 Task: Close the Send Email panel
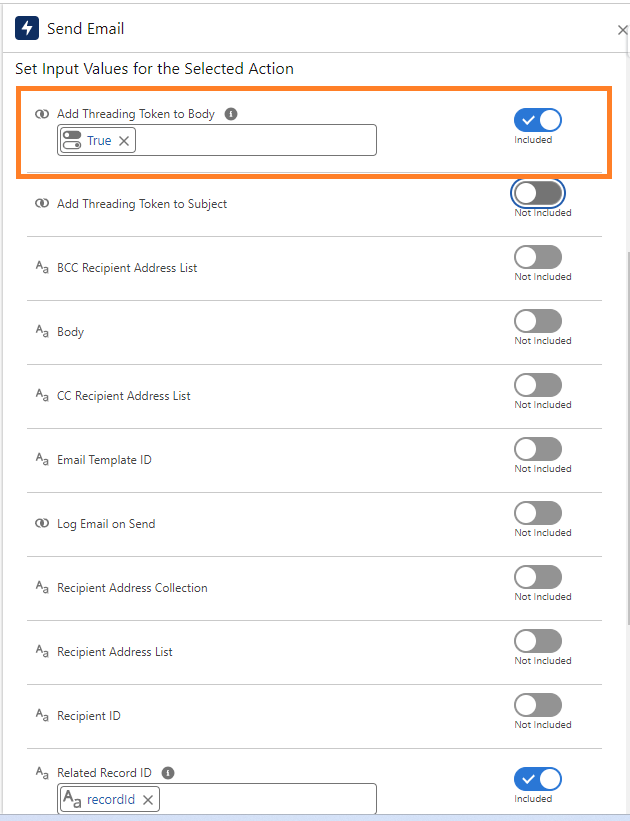click(622, 30)
